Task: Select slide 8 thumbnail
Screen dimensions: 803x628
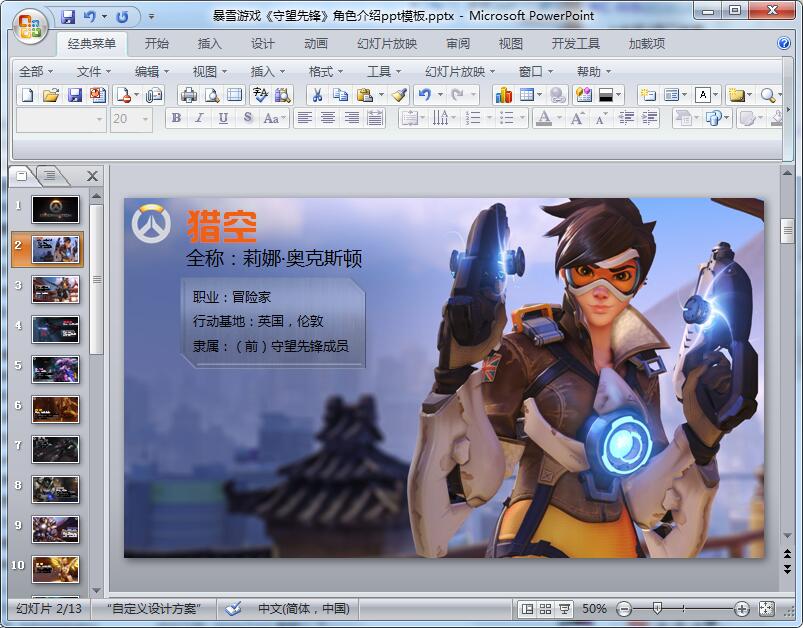Action: click(x=55, y=489)
